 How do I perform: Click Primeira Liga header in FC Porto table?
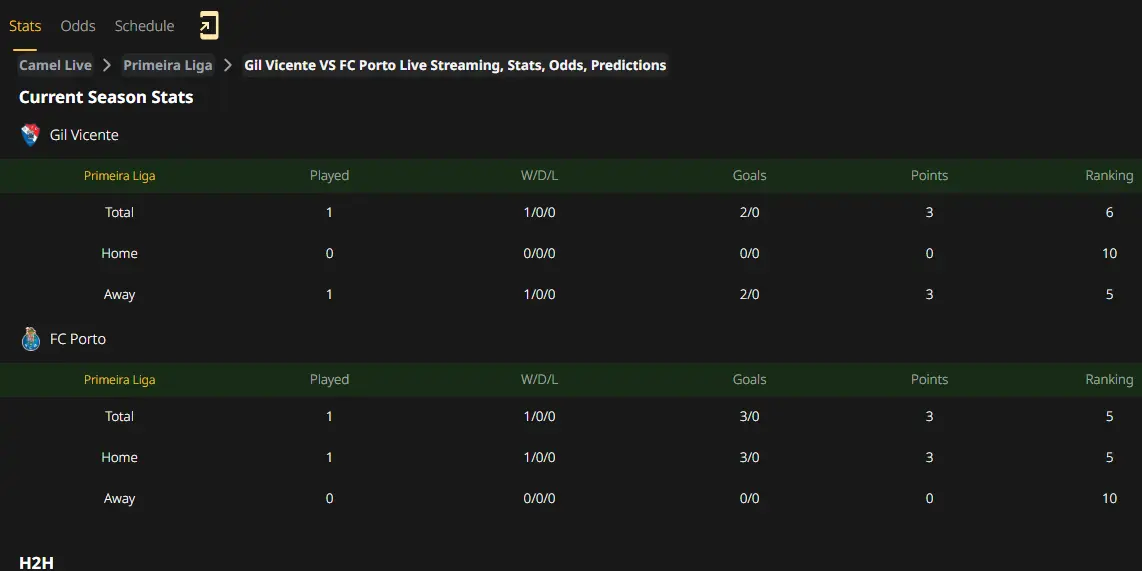pyautogui.click(x=119, y=379)
